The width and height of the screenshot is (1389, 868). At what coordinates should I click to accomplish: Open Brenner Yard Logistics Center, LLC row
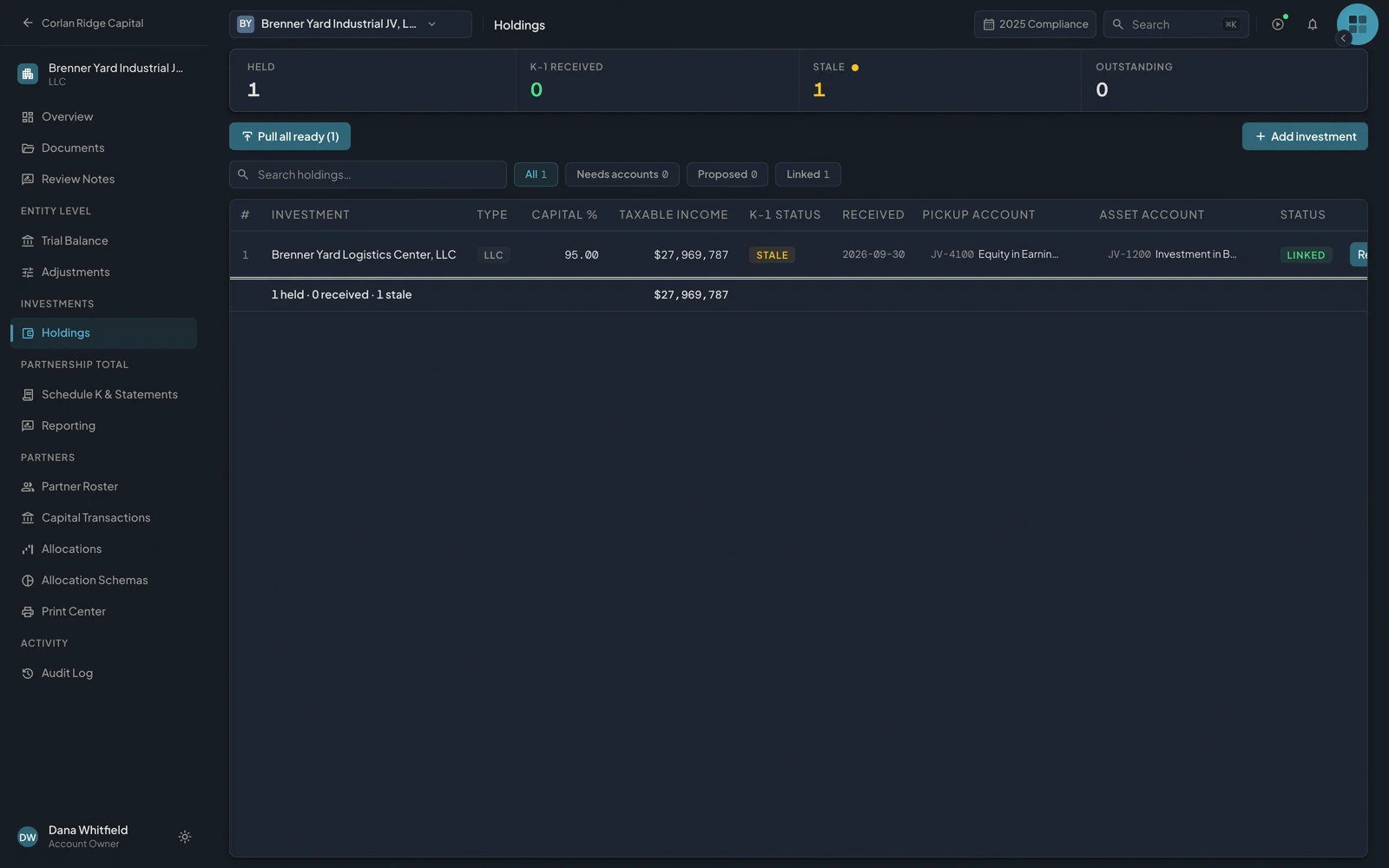pos(799,254)
